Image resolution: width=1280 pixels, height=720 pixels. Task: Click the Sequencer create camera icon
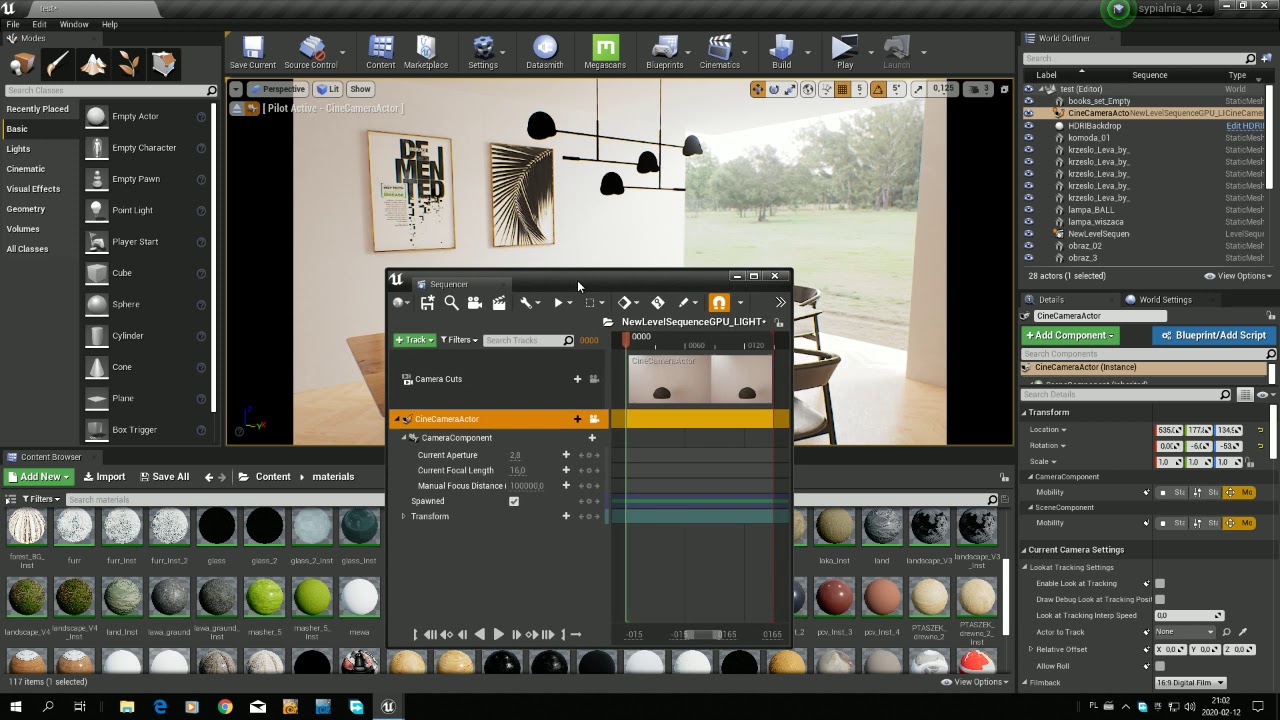[475, 302]
